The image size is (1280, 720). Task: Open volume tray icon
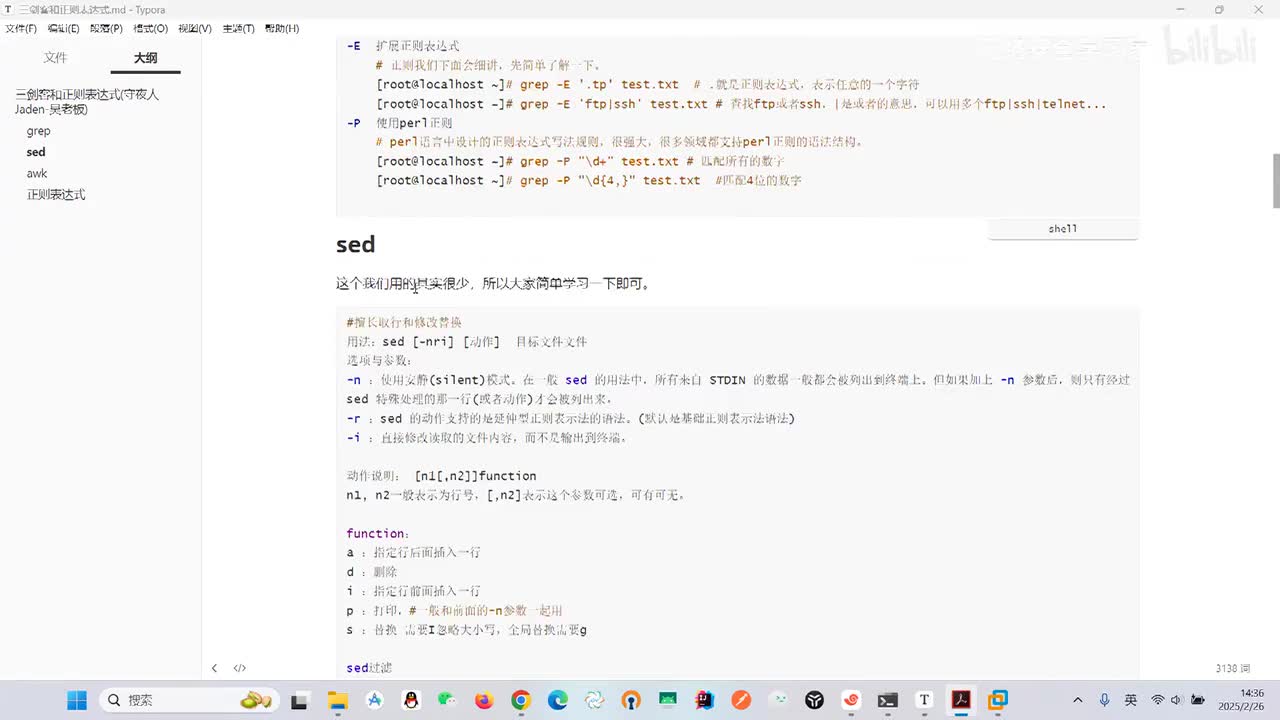click(1176, 700)
